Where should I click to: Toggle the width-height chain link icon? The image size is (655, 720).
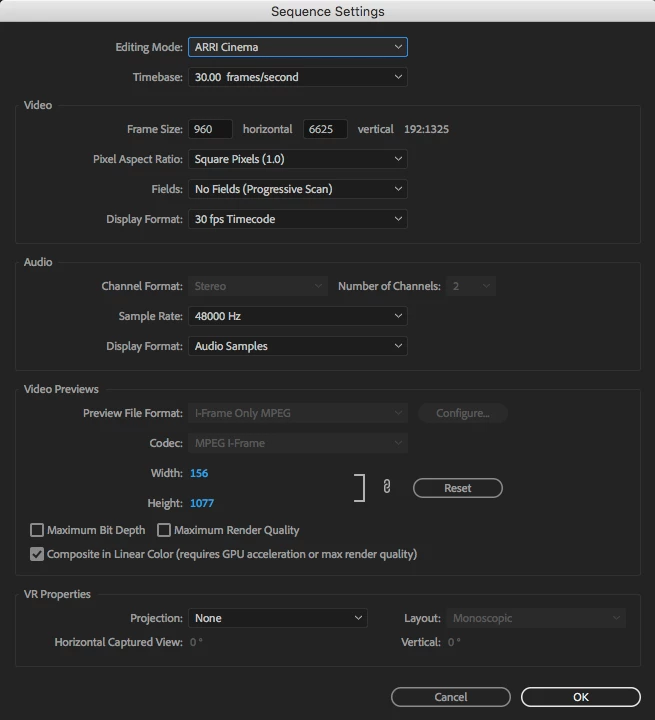point(387,486)
